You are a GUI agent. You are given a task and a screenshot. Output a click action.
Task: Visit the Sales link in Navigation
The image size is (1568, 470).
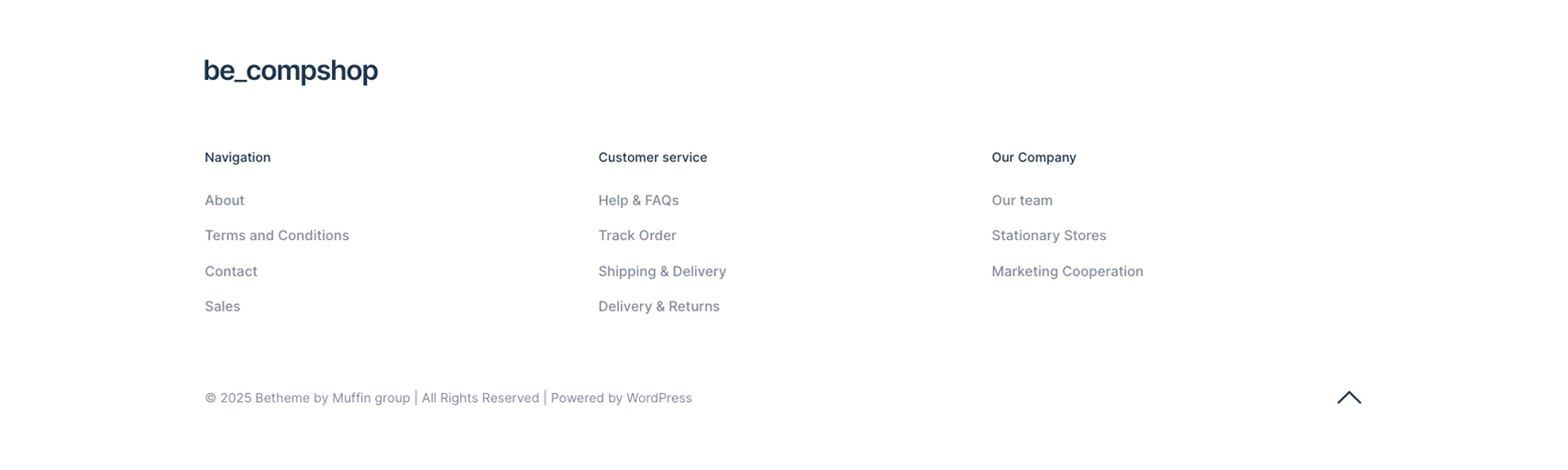(x=223, y=307)
